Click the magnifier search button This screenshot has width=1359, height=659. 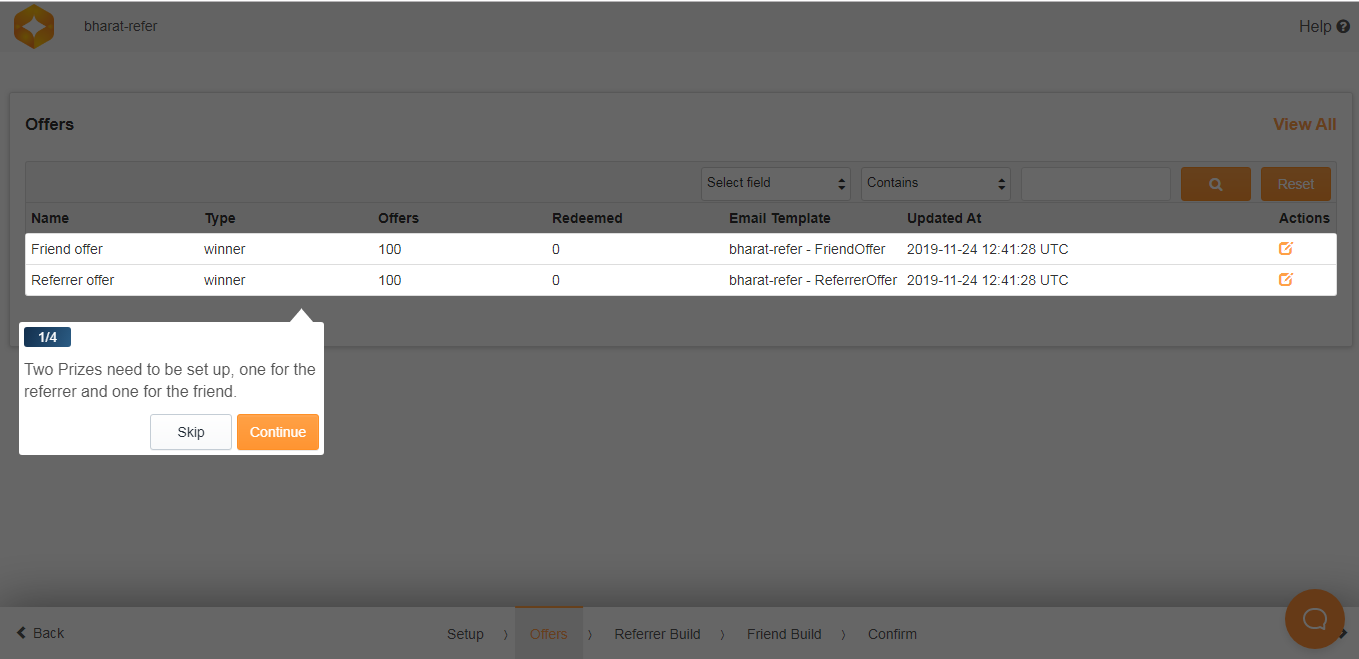click(1215, 184)
